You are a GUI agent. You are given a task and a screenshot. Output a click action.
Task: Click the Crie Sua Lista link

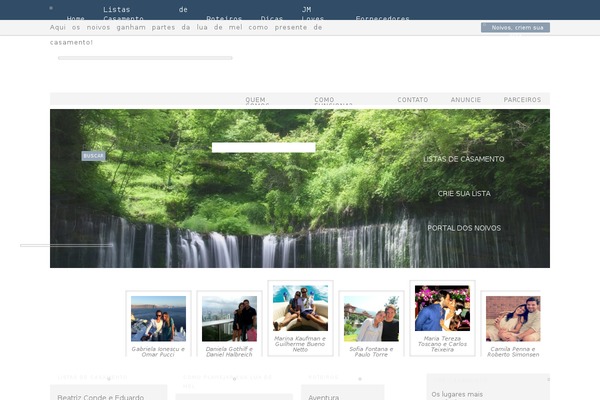464,193
